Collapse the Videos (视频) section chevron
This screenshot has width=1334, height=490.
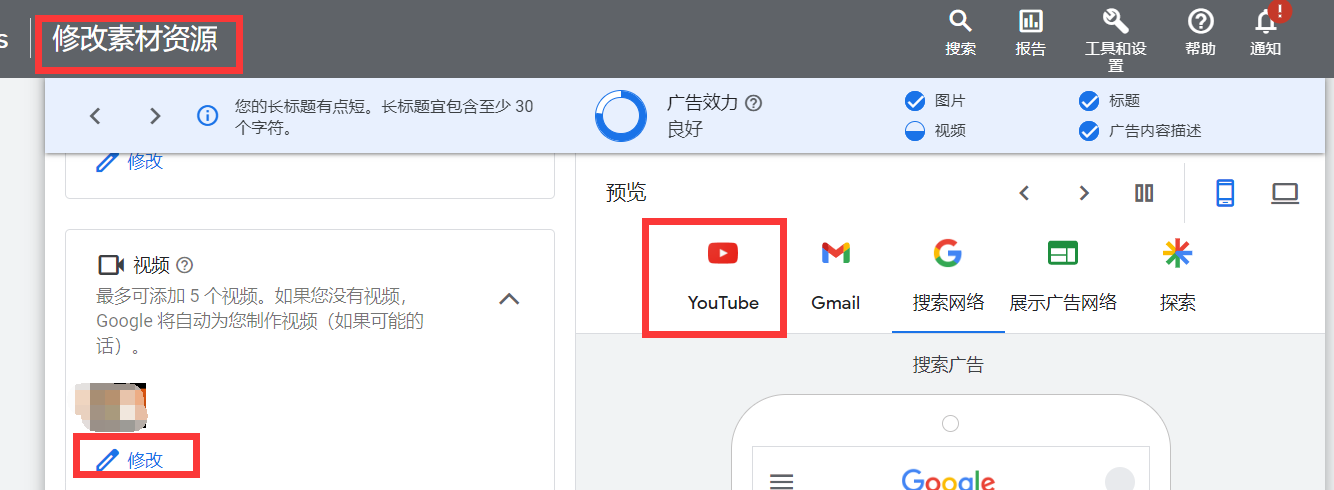[509, 299]
